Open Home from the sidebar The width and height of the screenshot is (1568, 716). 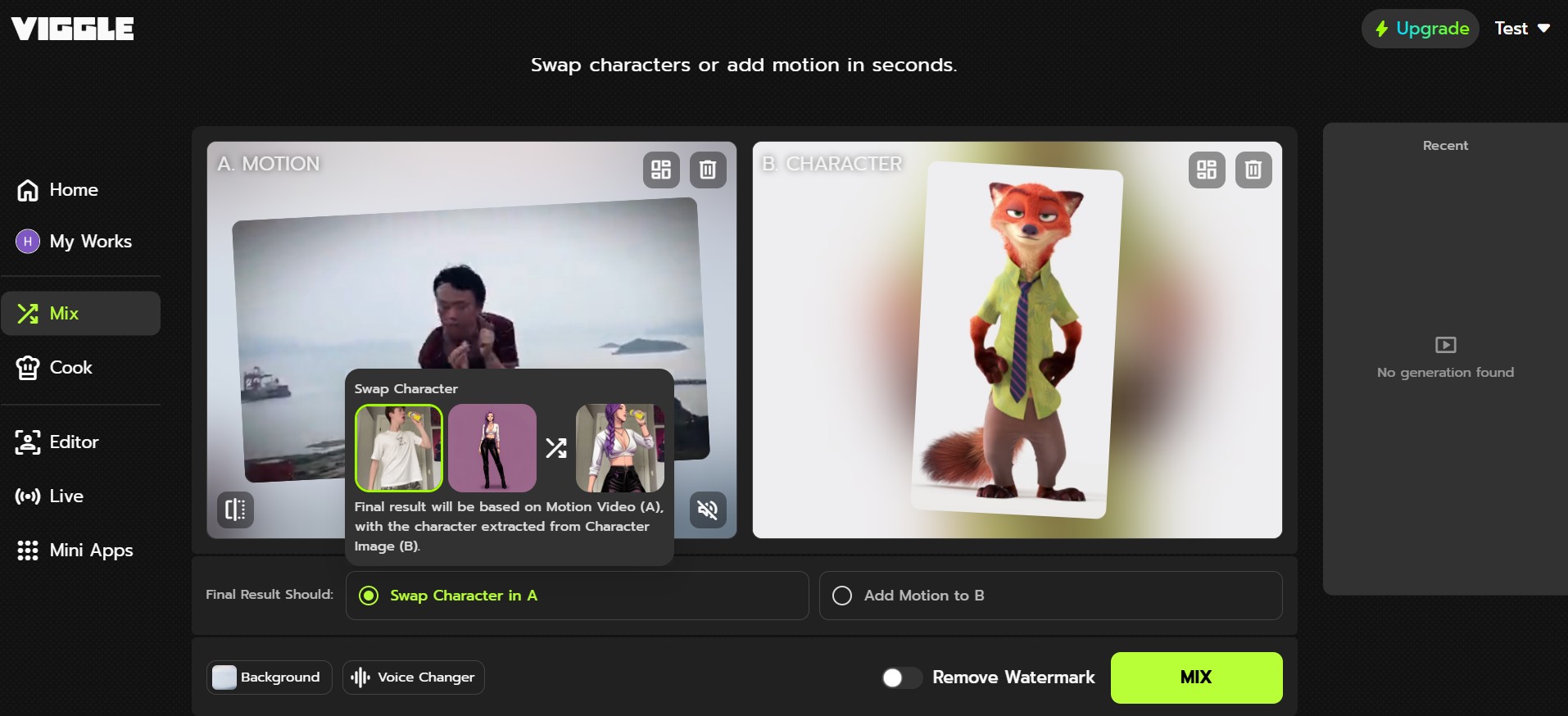[x=80, y=190]
